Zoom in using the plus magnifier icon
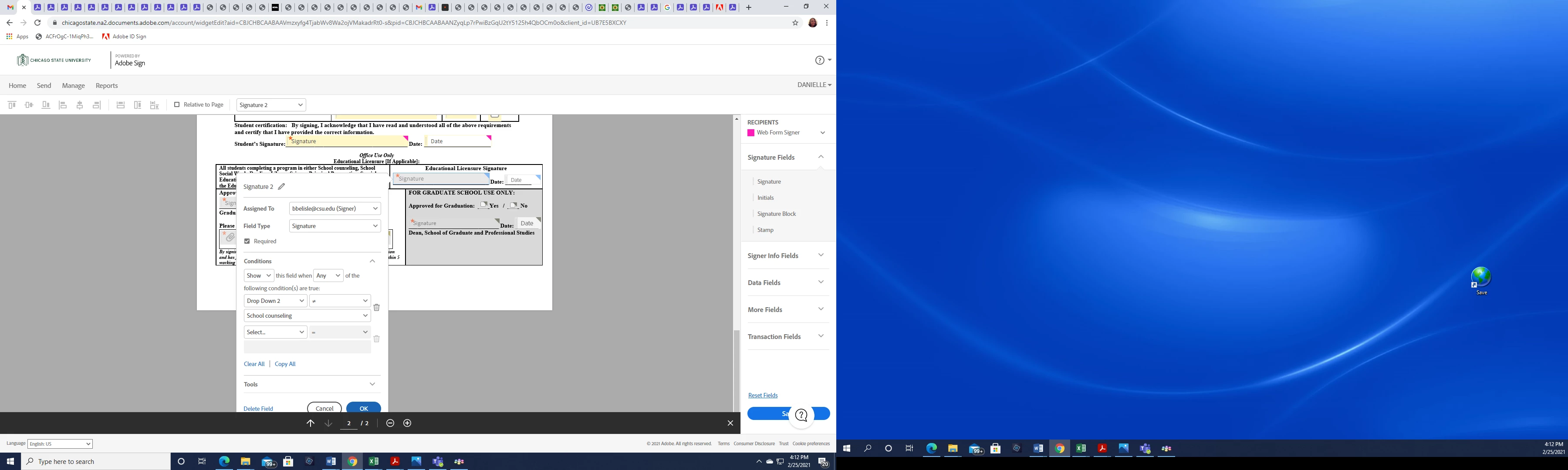 [407, 423]
